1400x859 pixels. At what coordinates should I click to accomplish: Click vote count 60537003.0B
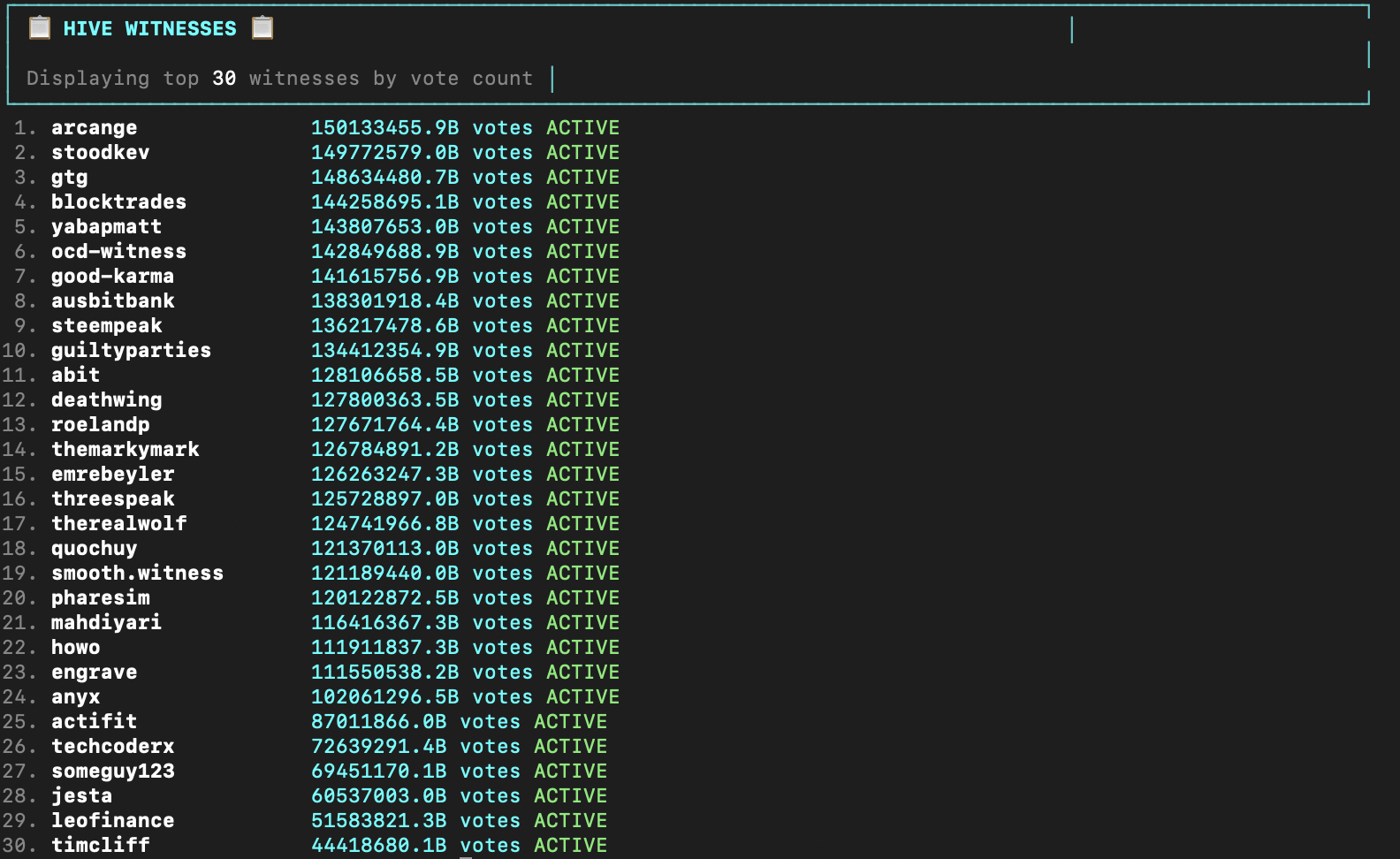coord(379,796)
